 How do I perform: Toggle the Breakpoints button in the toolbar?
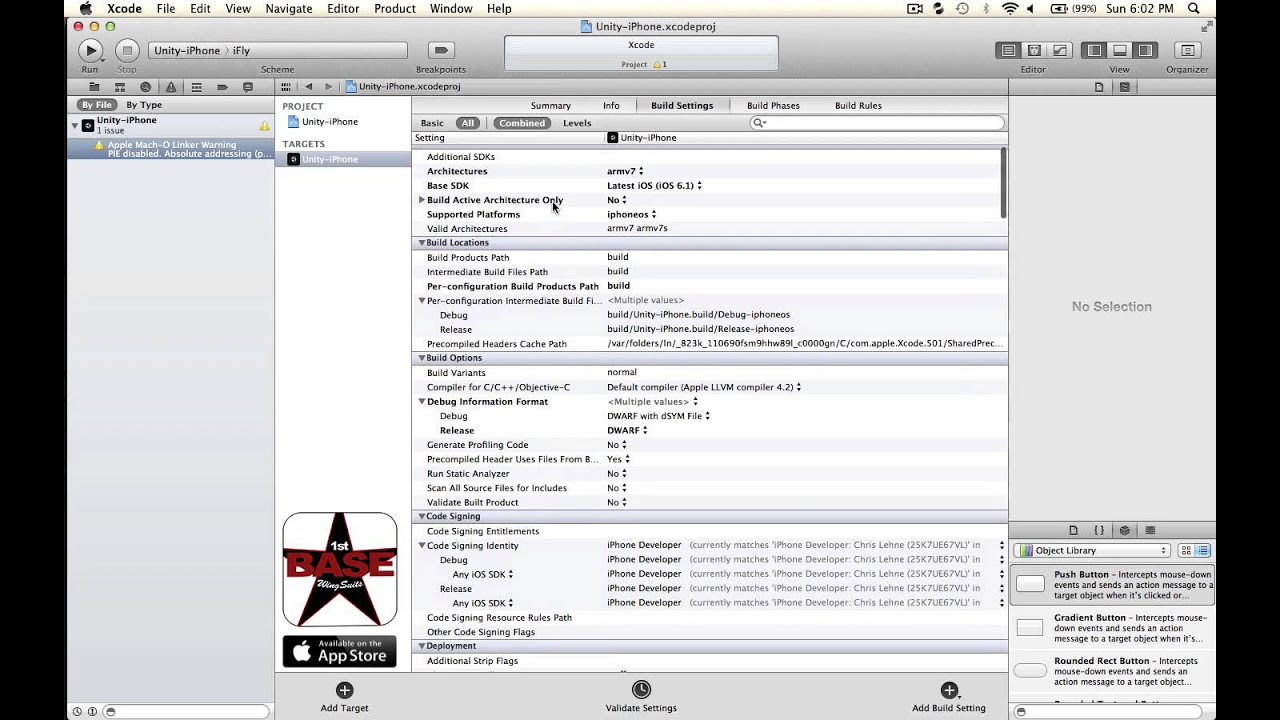pyautogui.click(x=441, y=50)
